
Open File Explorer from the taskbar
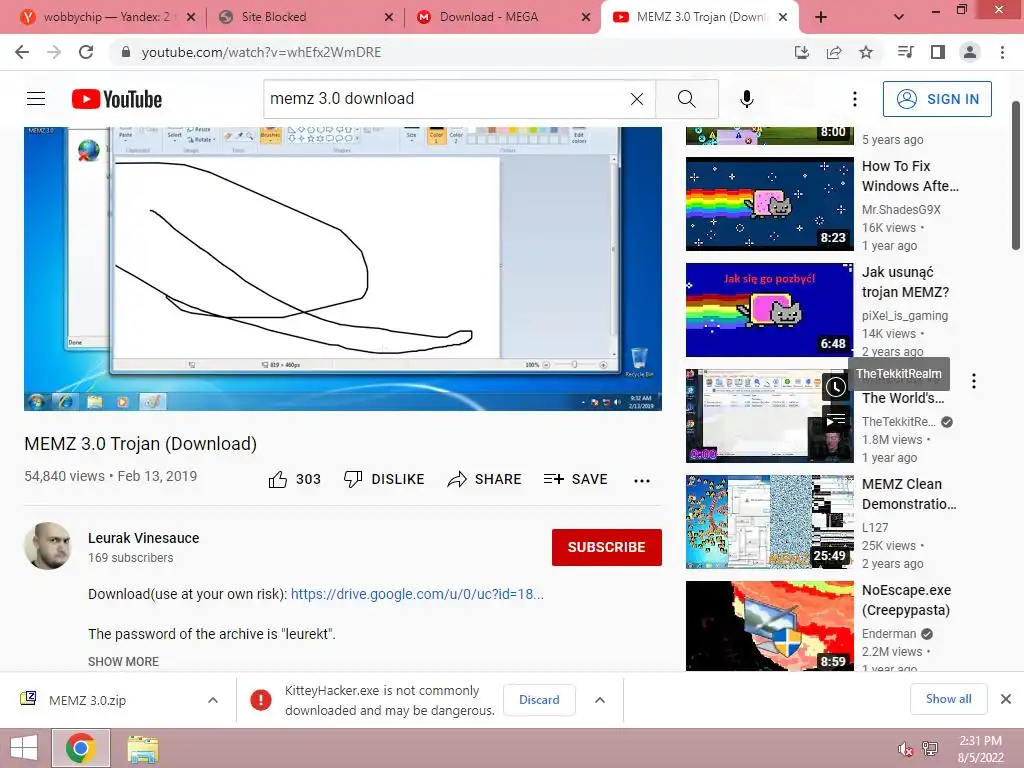pyautogui.click(x=142, y=748)
